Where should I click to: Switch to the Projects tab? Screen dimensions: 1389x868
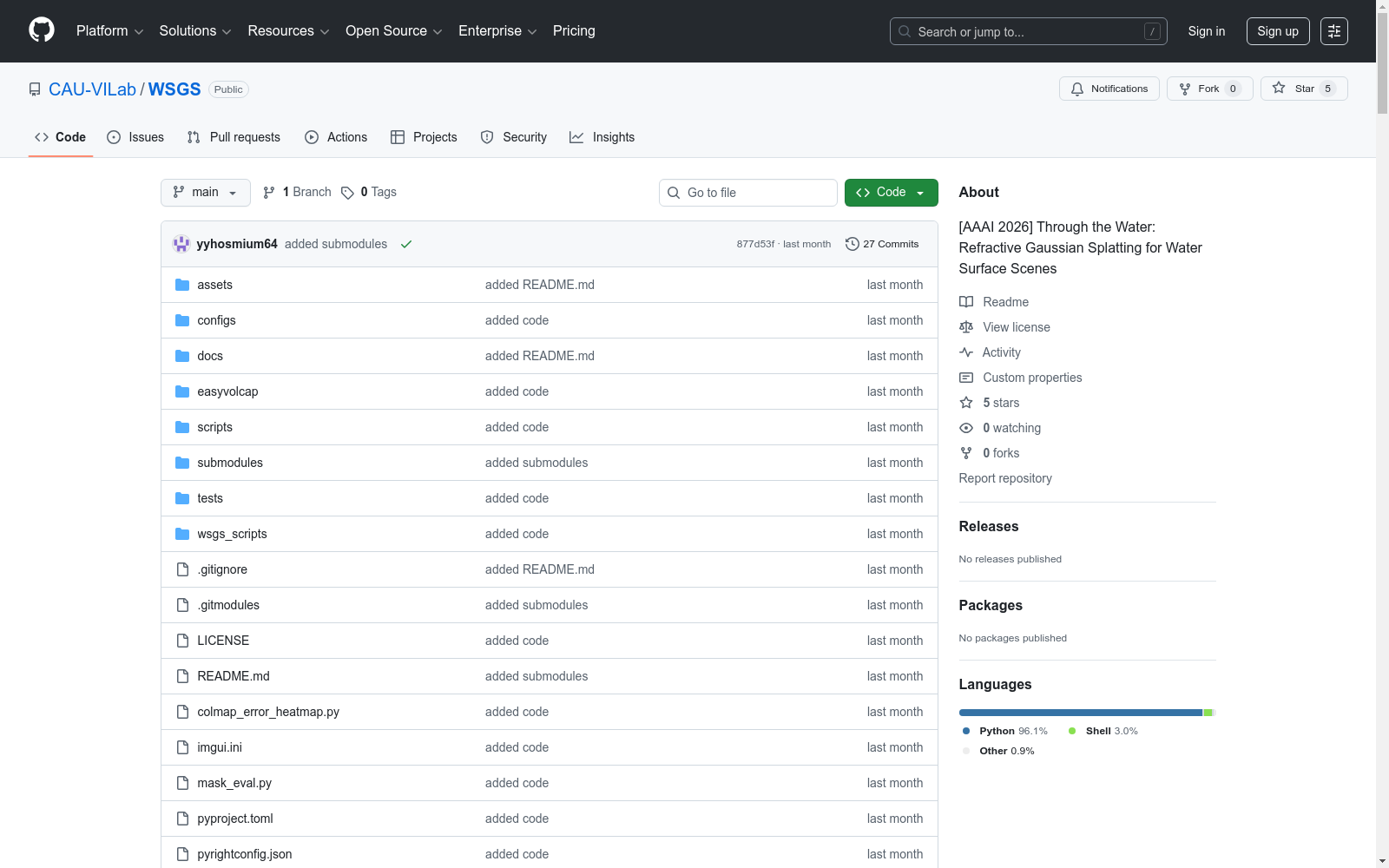tap(424, 137)
